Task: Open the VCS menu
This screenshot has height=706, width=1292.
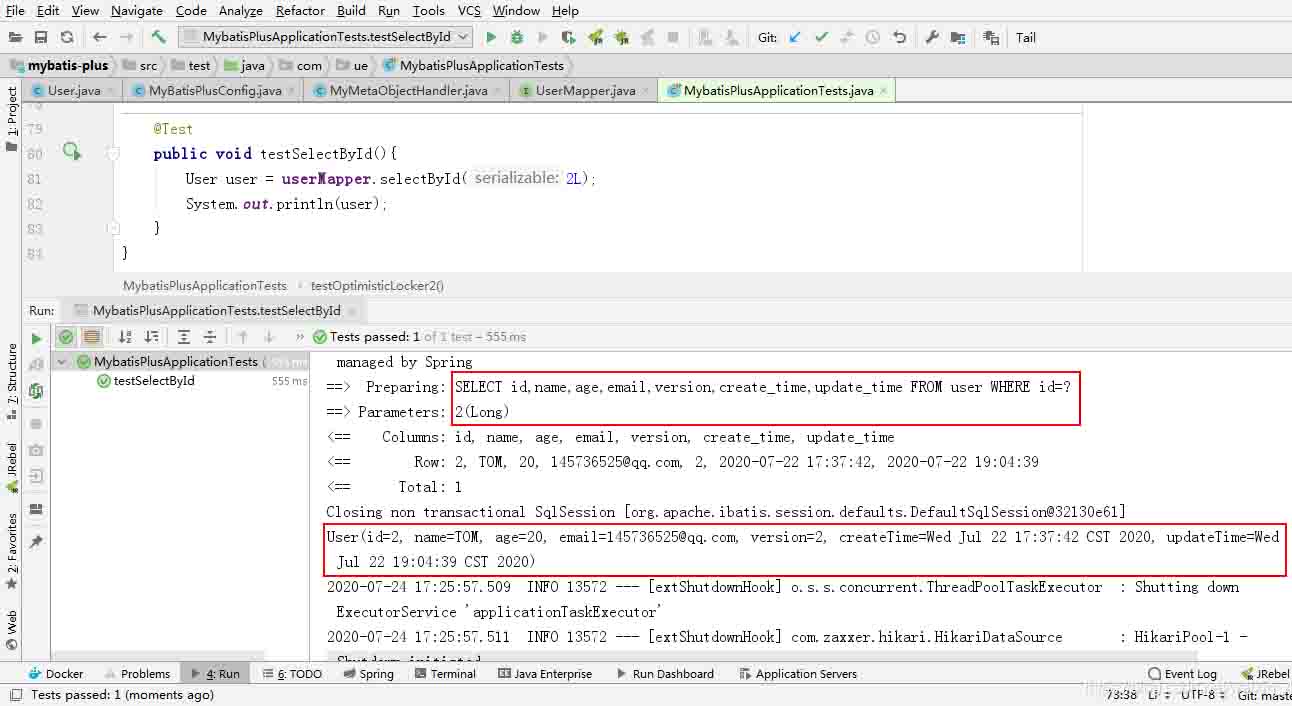Action: [469, 10]
